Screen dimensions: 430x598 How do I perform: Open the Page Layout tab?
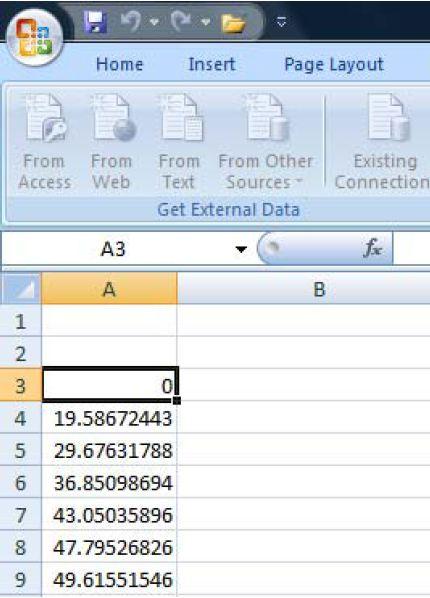coord(334,64)
